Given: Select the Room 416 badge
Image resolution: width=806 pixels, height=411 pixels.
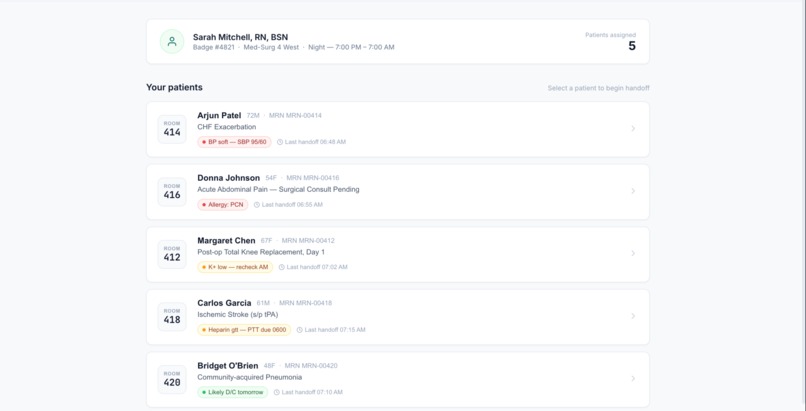Looking at the screenshot, I should [x=172, y=192].
